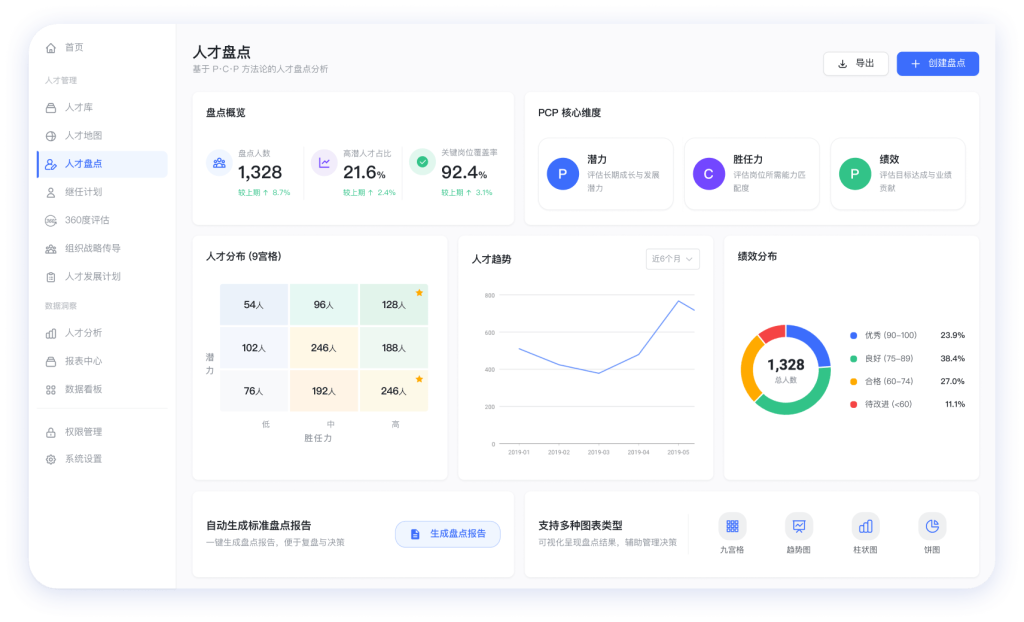Click the 人才趋势 chart title
The width and height of the screenshot is (1024, 622).
492,259
